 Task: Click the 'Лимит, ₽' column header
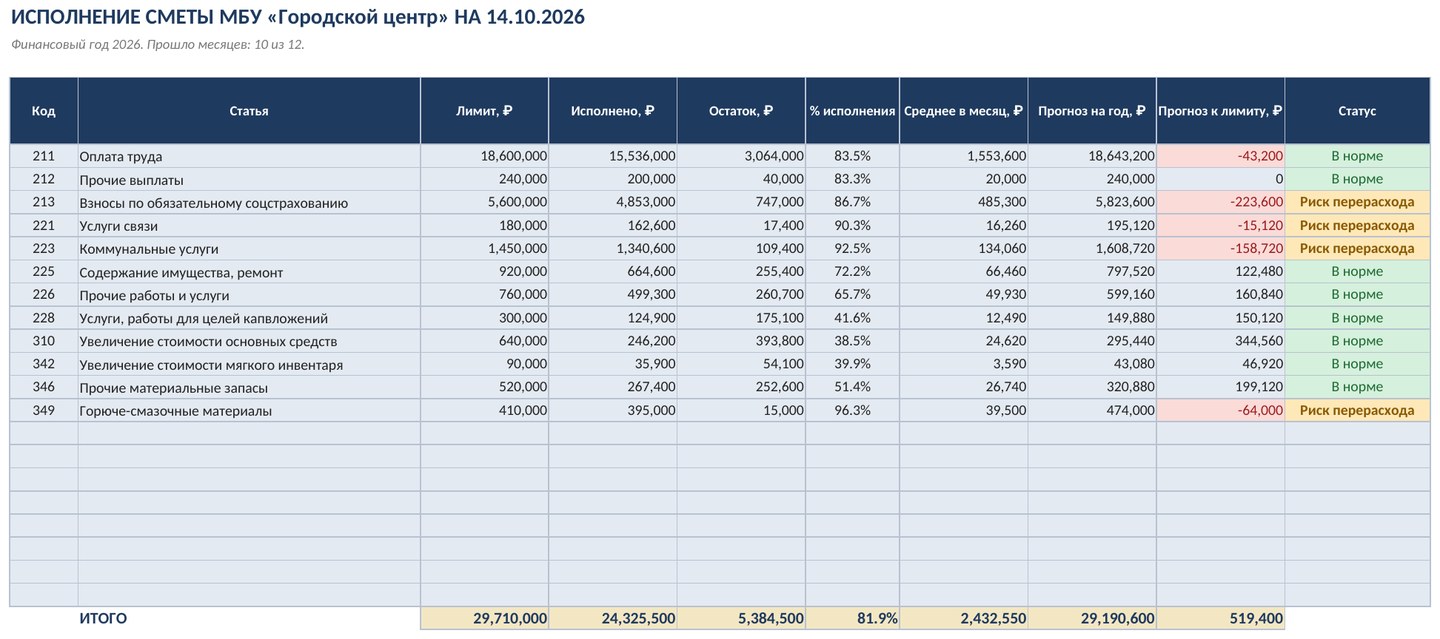click(485, 111)
